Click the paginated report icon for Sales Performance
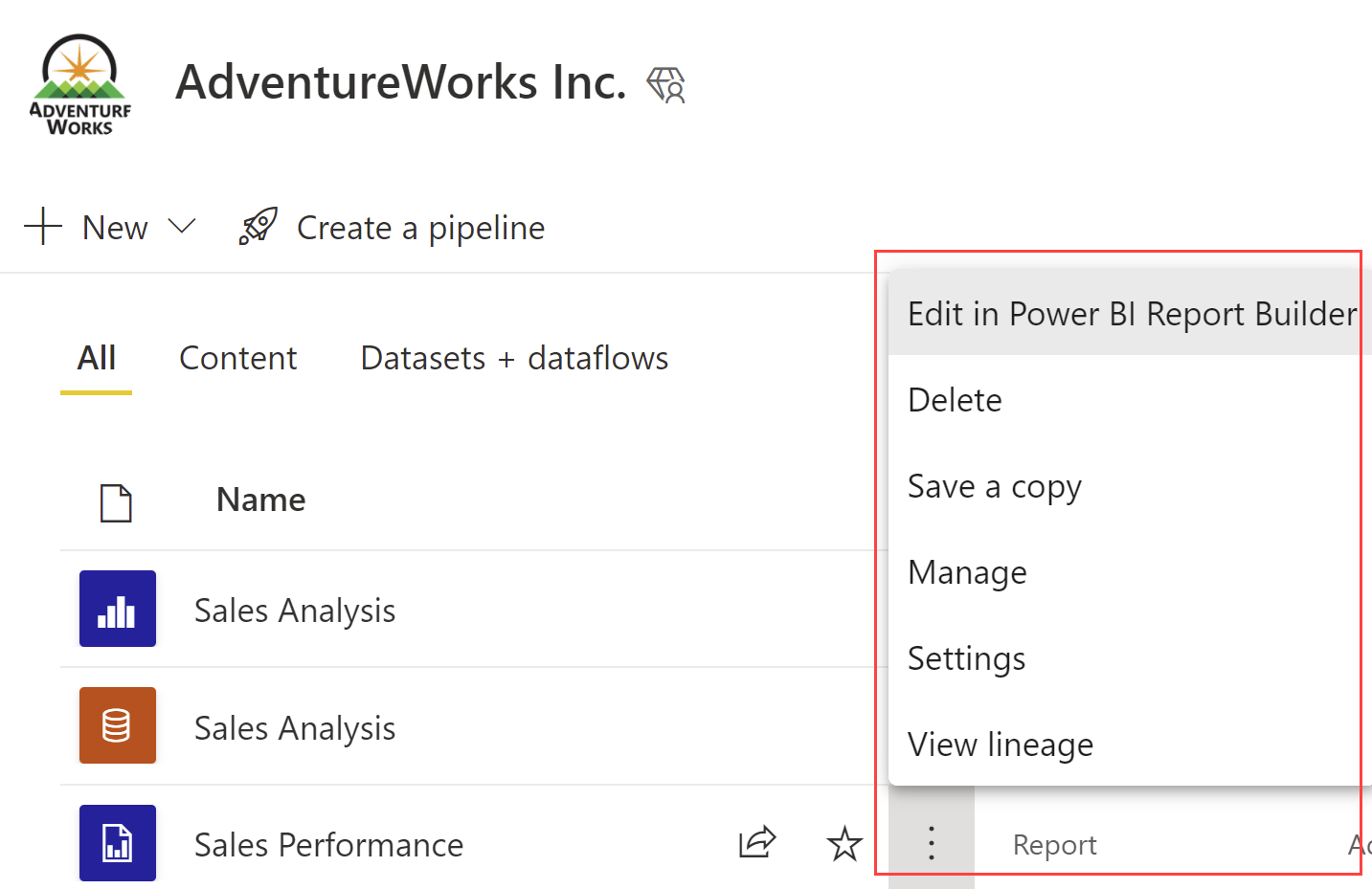Screen dimensions: 1372x889 (118, 843)
